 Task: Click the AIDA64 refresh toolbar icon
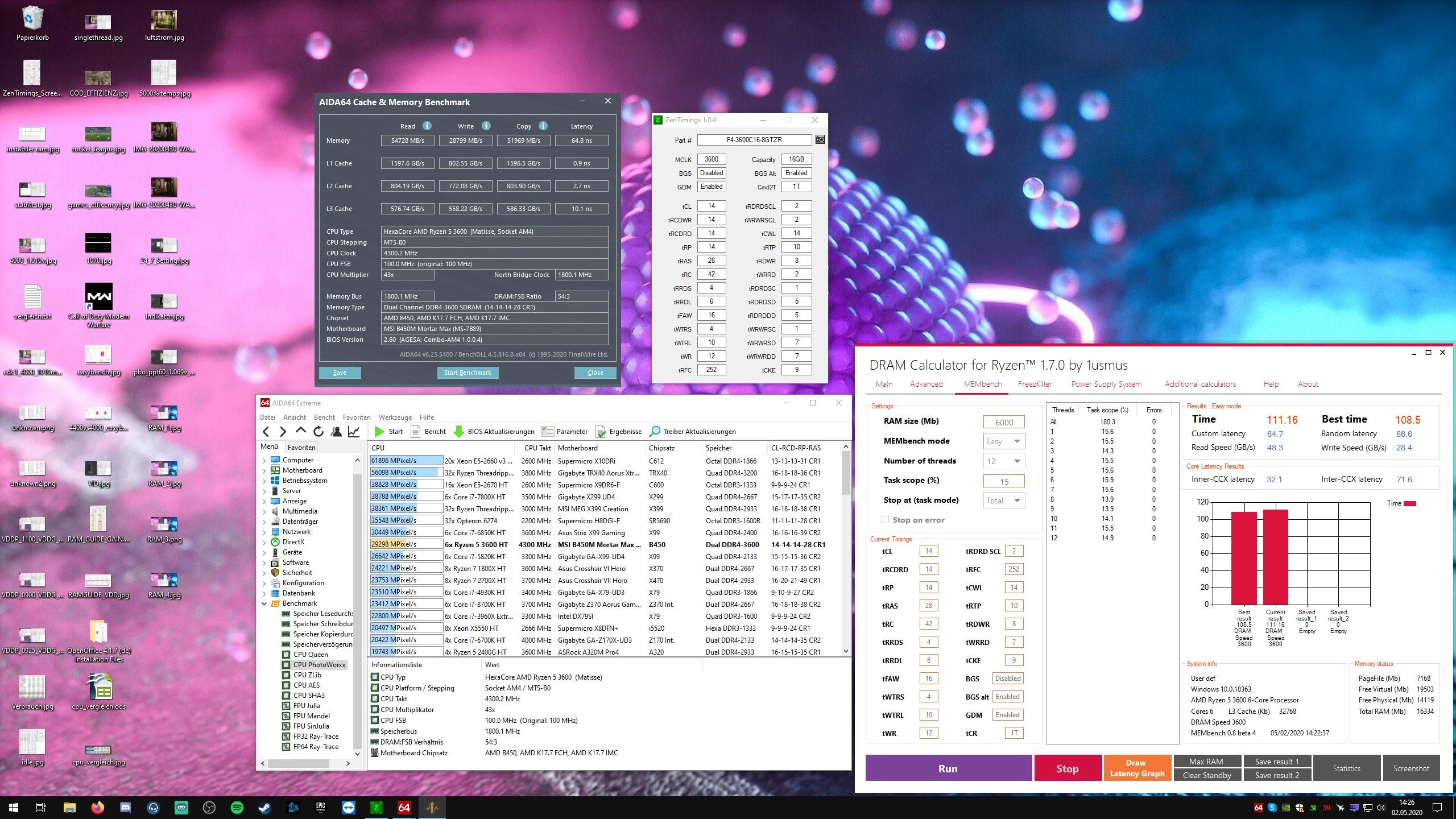coord(318,432)
